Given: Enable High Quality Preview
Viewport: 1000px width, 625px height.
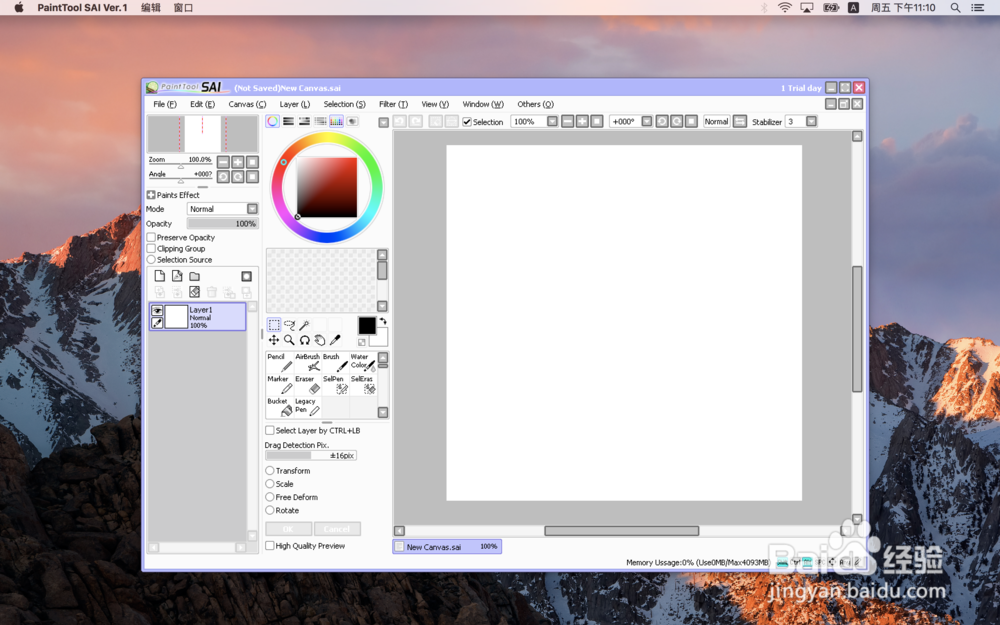Looking at the screenshot, I should 270,546.
